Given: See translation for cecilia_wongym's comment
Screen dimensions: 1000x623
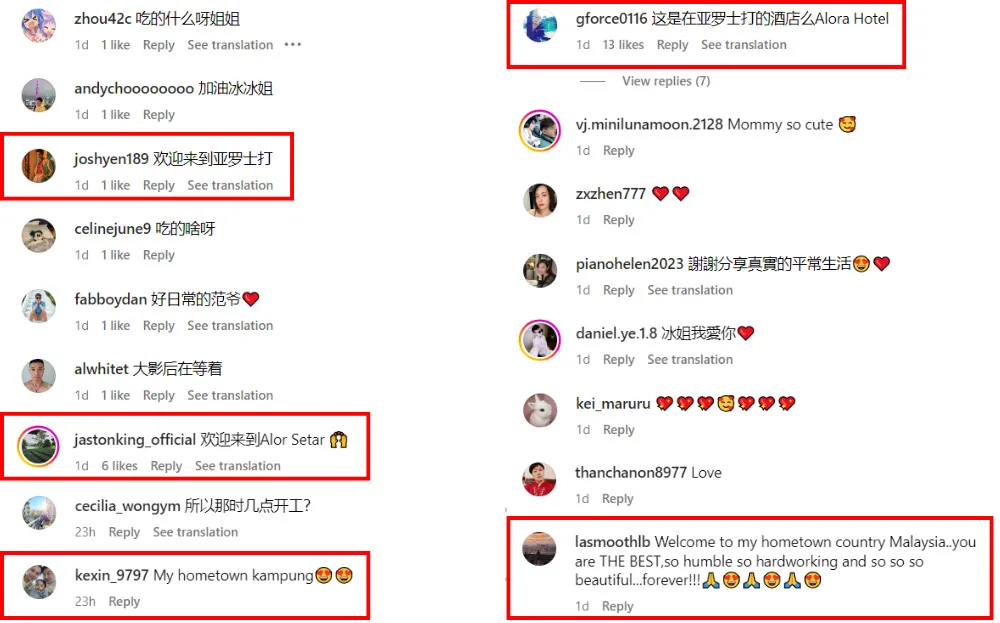Looking at the screenshot, I should (x=195, y=532).
